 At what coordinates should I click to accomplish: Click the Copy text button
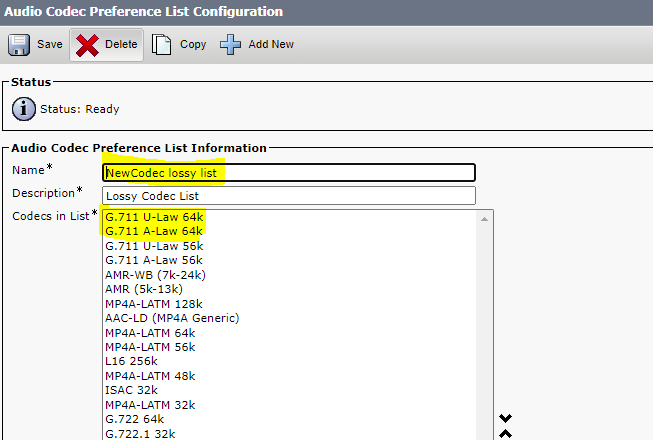193,45
